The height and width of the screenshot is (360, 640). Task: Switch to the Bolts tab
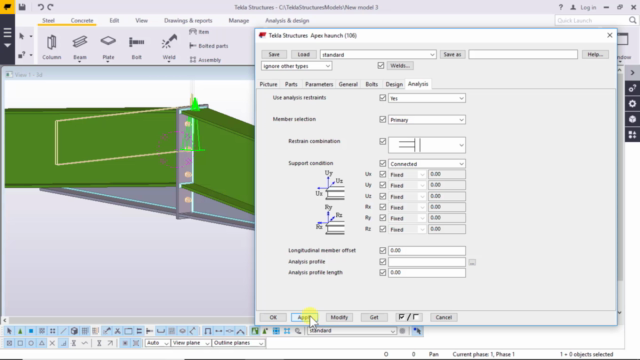coord(371,84)
